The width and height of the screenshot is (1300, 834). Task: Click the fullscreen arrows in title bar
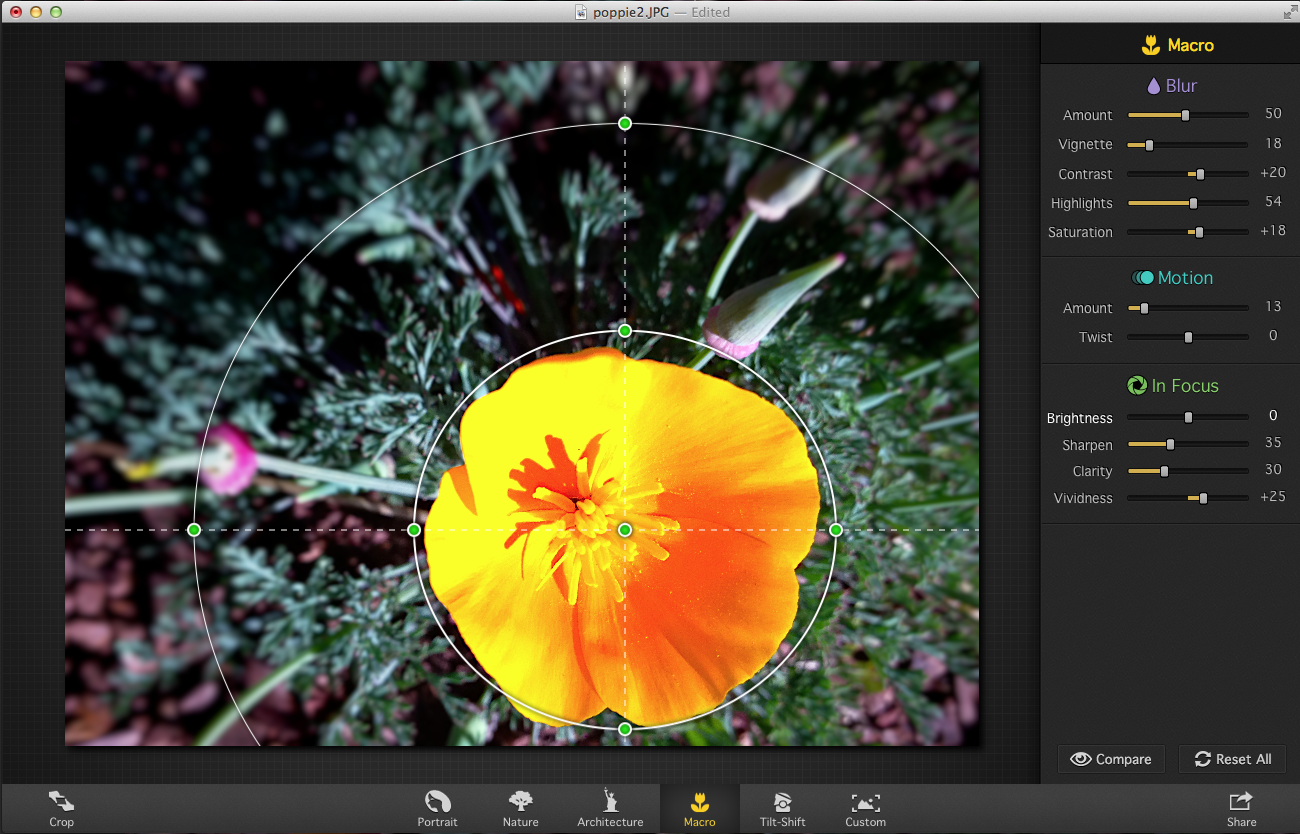pyautogui.click(x=1289, y=11)
